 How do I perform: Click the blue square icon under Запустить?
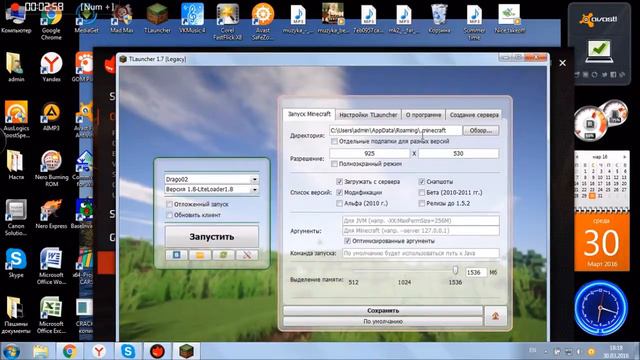176,255
